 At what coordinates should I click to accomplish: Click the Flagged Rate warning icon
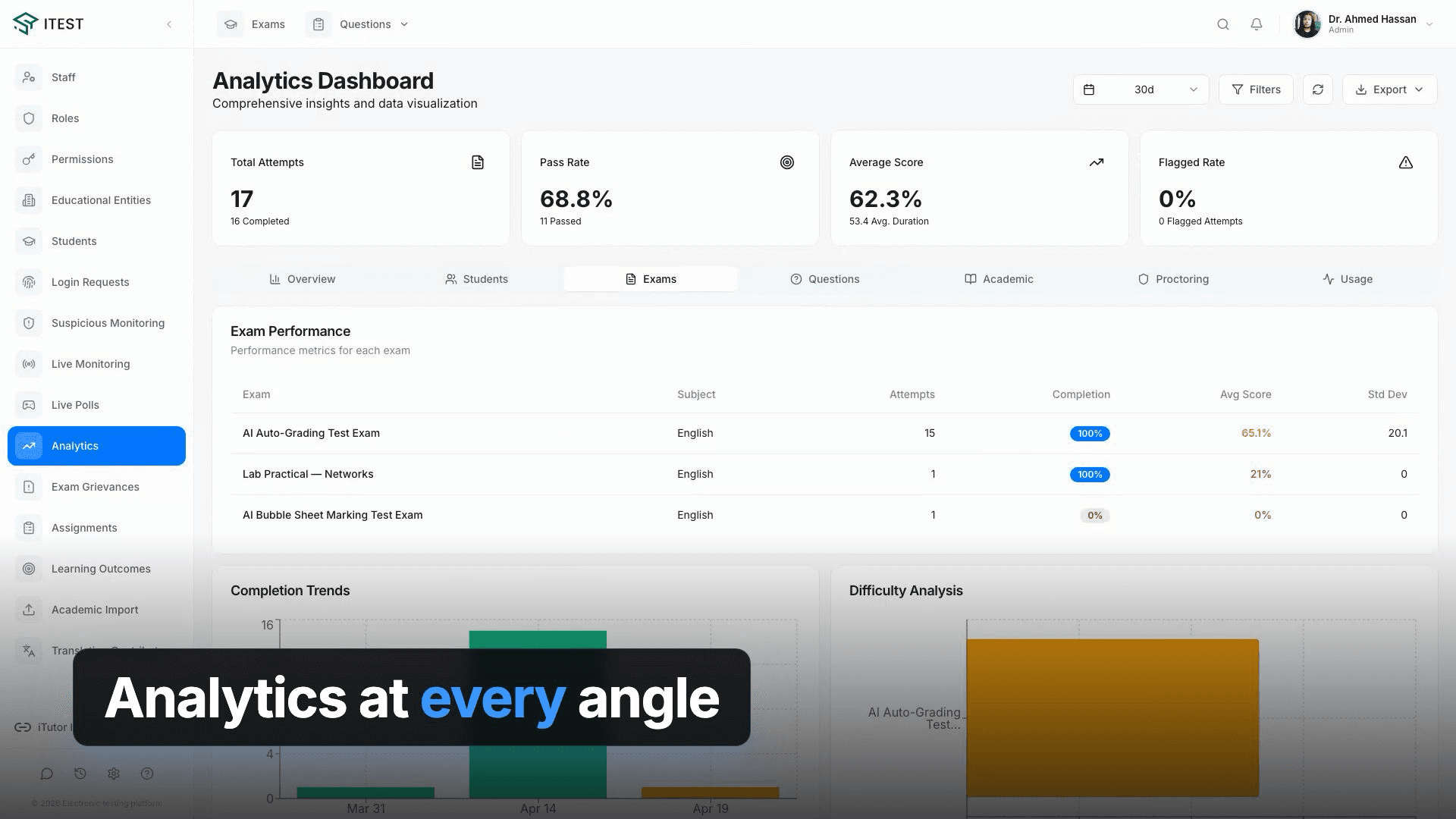(1406, 162)
